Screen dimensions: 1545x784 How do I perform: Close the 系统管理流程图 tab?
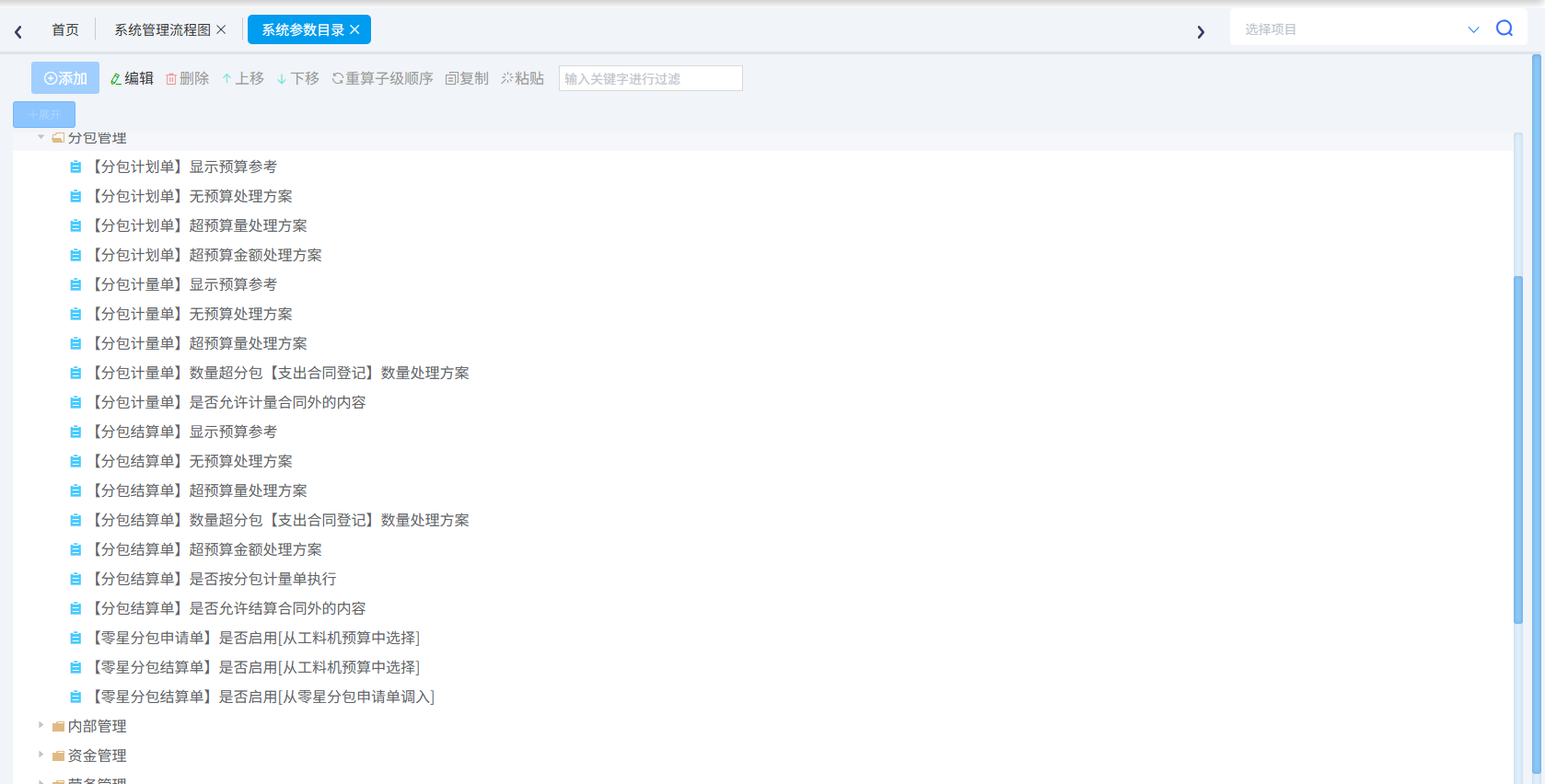pos(221,29)
